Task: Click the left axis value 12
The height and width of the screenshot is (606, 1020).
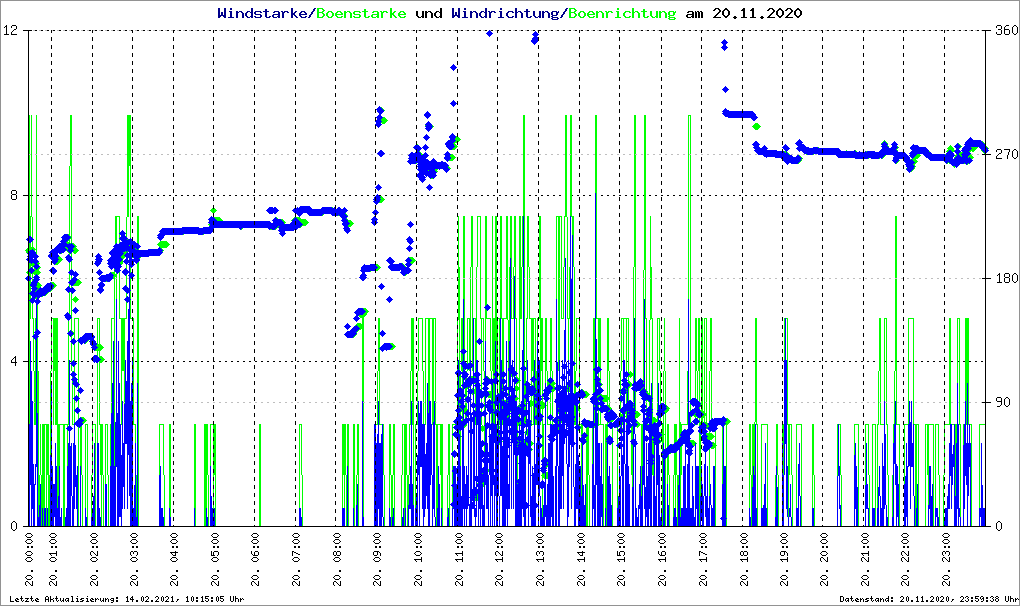Action: (x=12, y=31)
